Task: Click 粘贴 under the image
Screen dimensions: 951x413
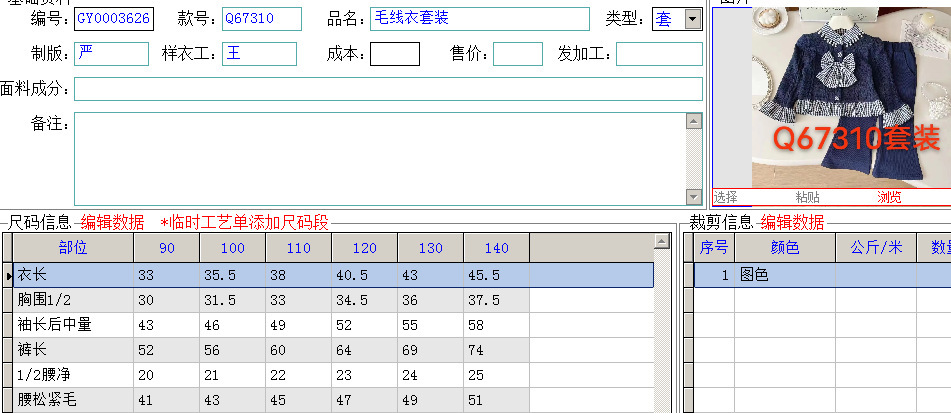Action: point(807,197)
